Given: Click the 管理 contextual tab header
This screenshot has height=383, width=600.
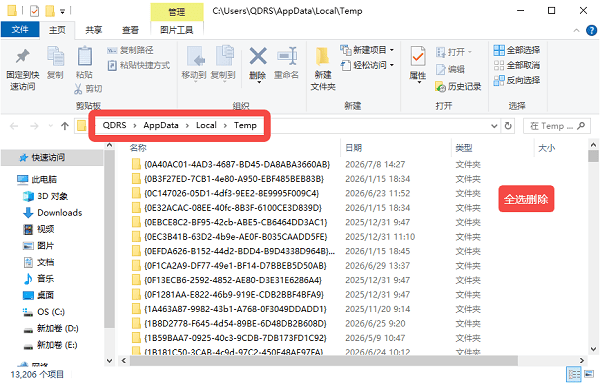Looking at the screenshot, I should 176,12.
